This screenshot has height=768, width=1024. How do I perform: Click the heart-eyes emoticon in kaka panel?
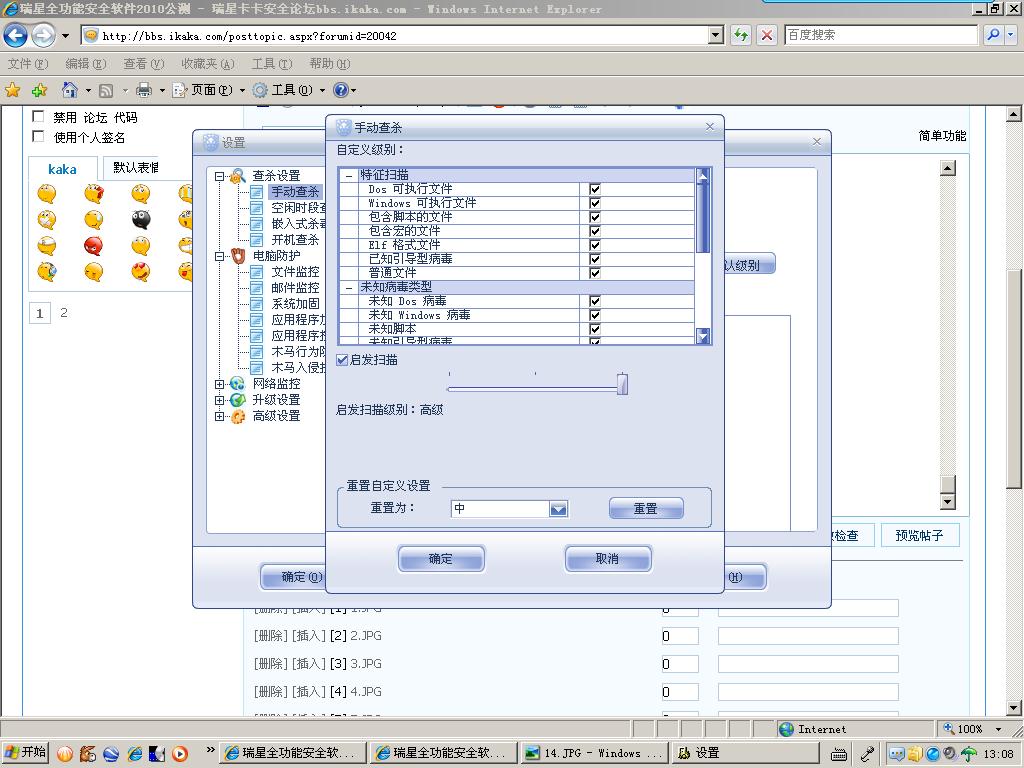point(140,271)
